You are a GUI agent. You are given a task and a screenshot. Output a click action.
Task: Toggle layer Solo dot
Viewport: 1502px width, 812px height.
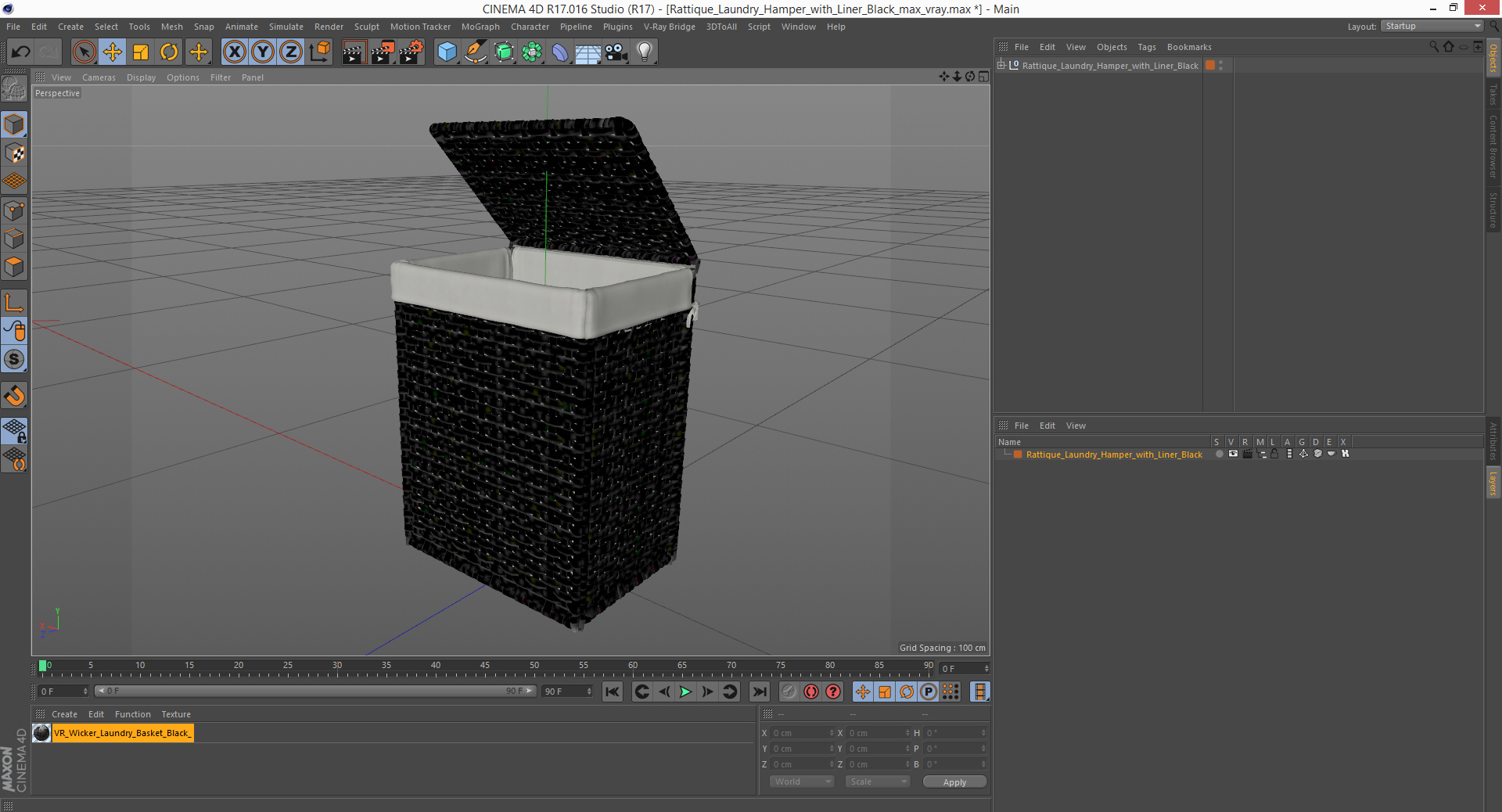(1219, 454)
